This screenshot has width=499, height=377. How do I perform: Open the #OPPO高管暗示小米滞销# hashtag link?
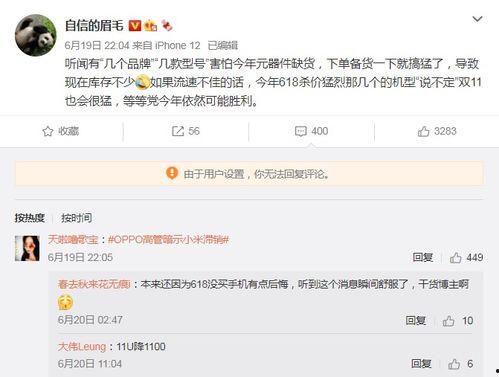[169, 239]
